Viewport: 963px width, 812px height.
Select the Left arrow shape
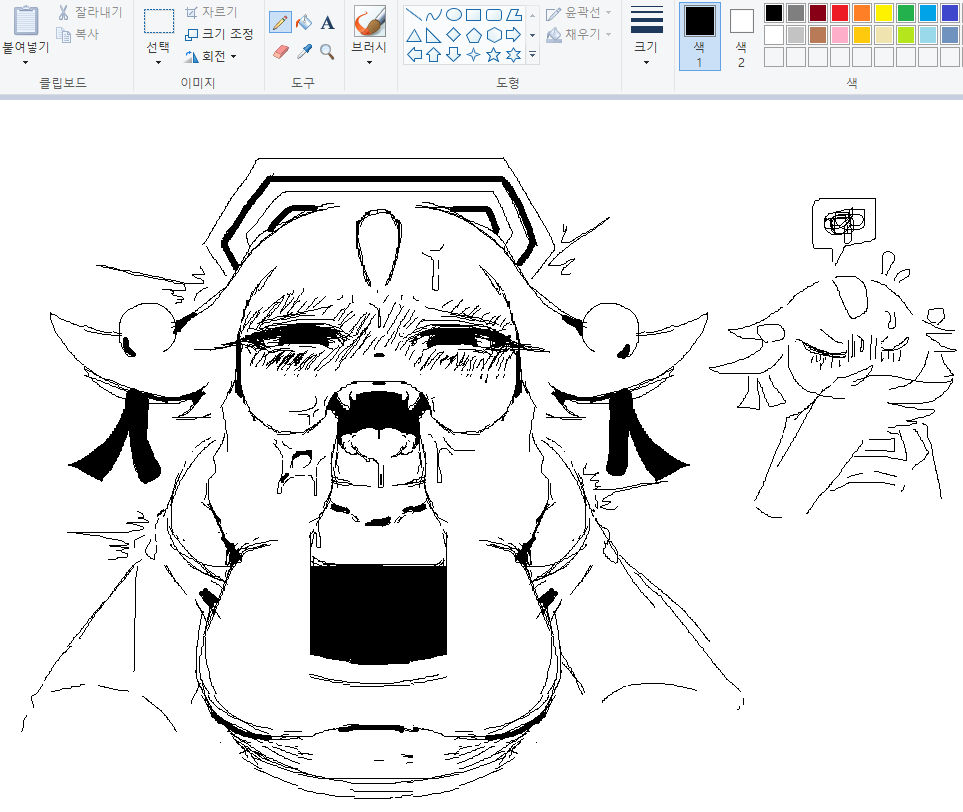pyautogui.click(x=414, y=55)
